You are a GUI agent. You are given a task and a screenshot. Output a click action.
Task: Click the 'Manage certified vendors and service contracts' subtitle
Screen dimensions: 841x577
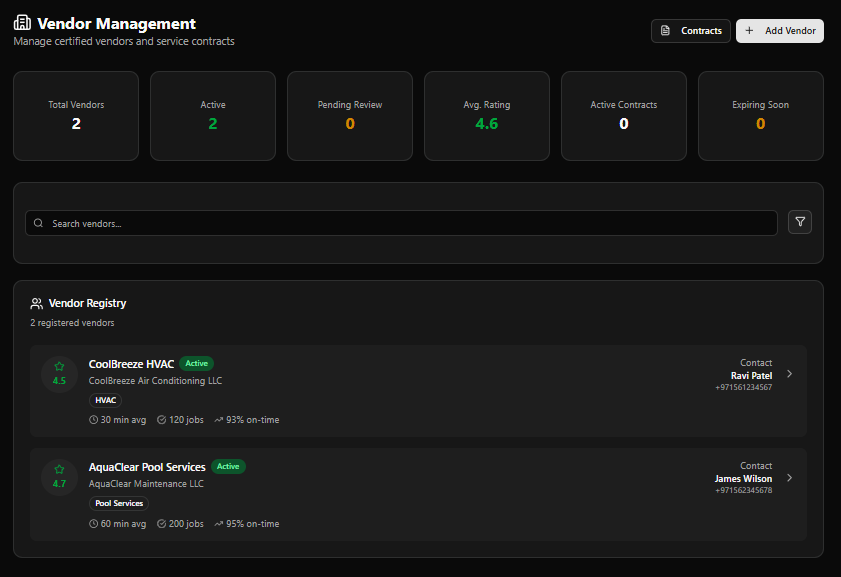click(x=124, y=41)
